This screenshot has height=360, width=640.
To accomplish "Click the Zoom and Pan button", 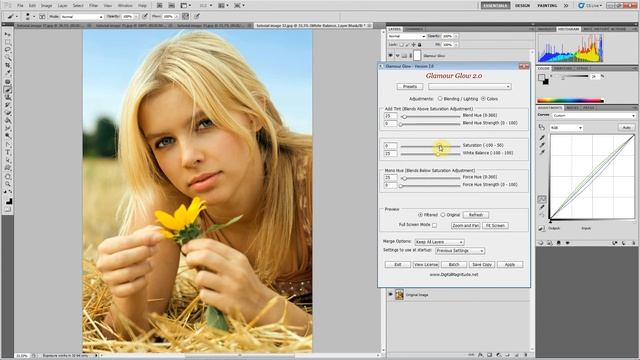I will click(465, 225).
